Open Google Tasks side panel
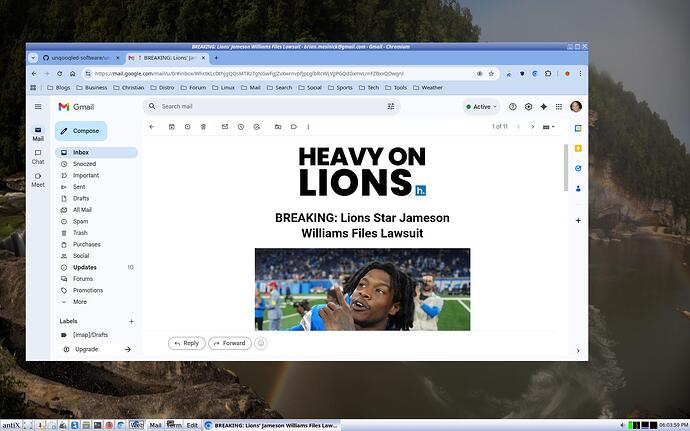 [578, 168]
